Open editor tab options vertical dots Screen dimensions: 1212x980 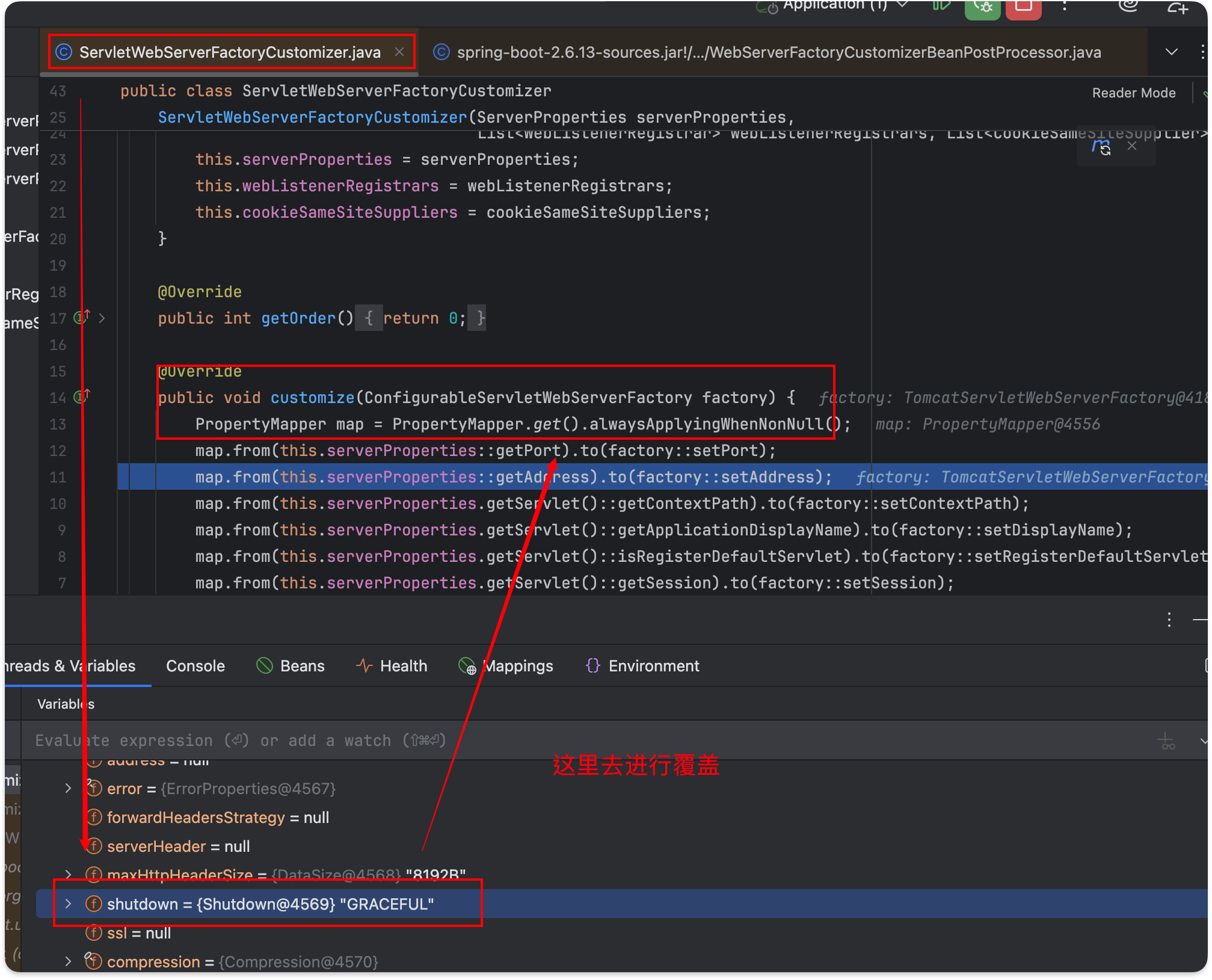pos(1202,52)
